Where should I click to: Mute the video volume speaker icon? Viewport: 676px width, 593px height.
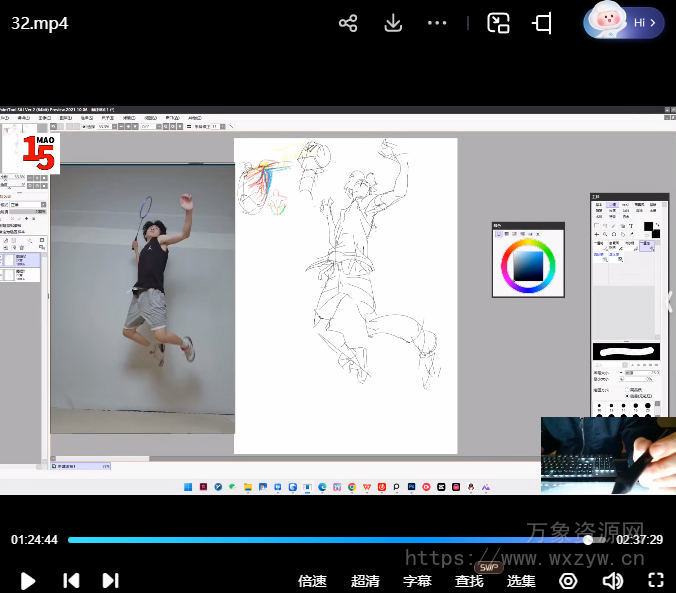coord(612,581)
